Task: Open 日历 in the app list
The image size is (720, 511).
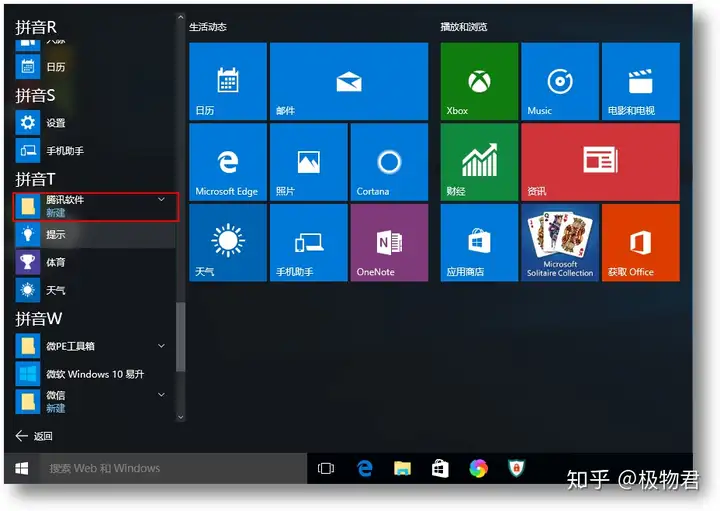Action: 94,67
